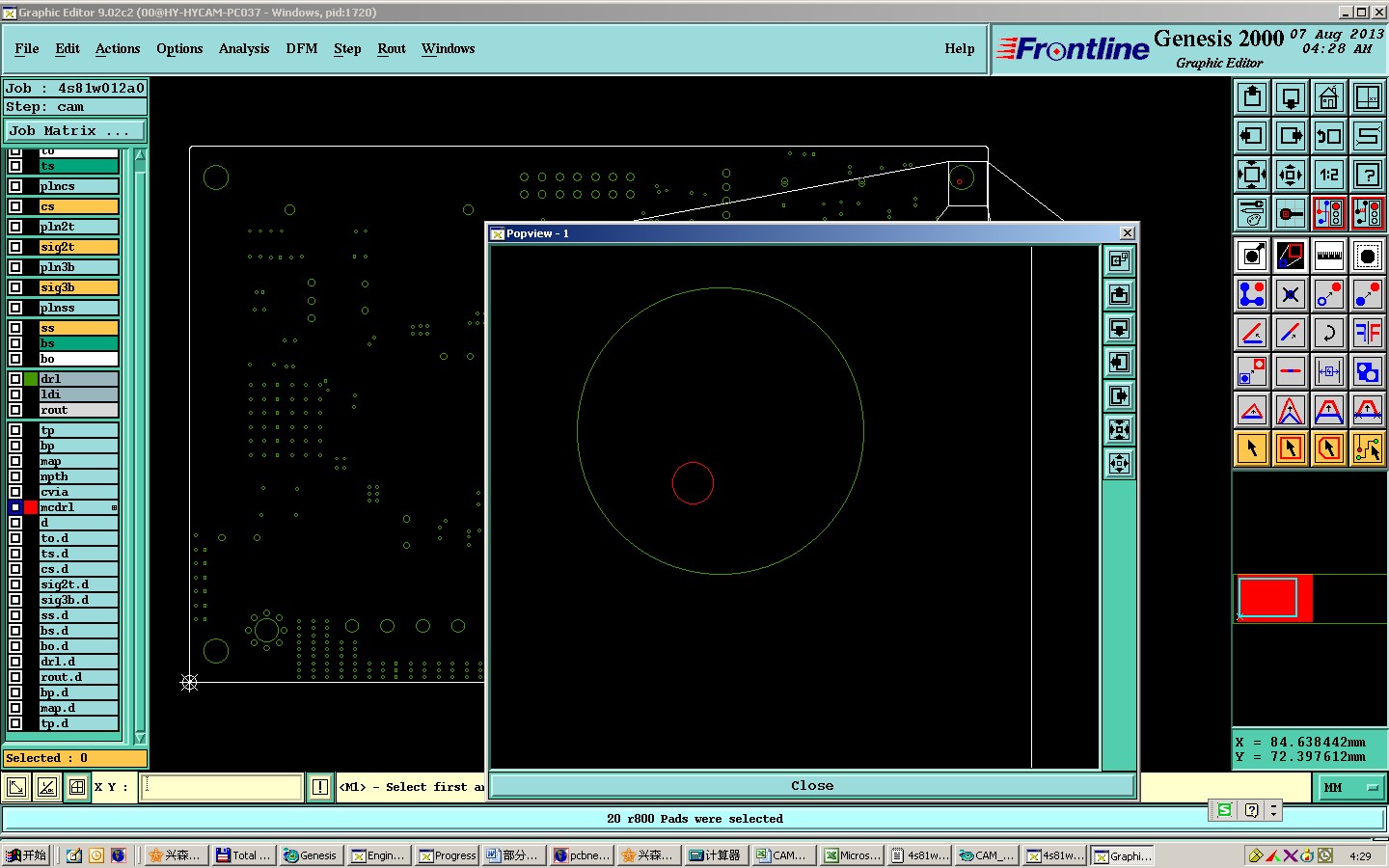Click the question mark help icon

pyautogui.click(x=1368, y=175)
